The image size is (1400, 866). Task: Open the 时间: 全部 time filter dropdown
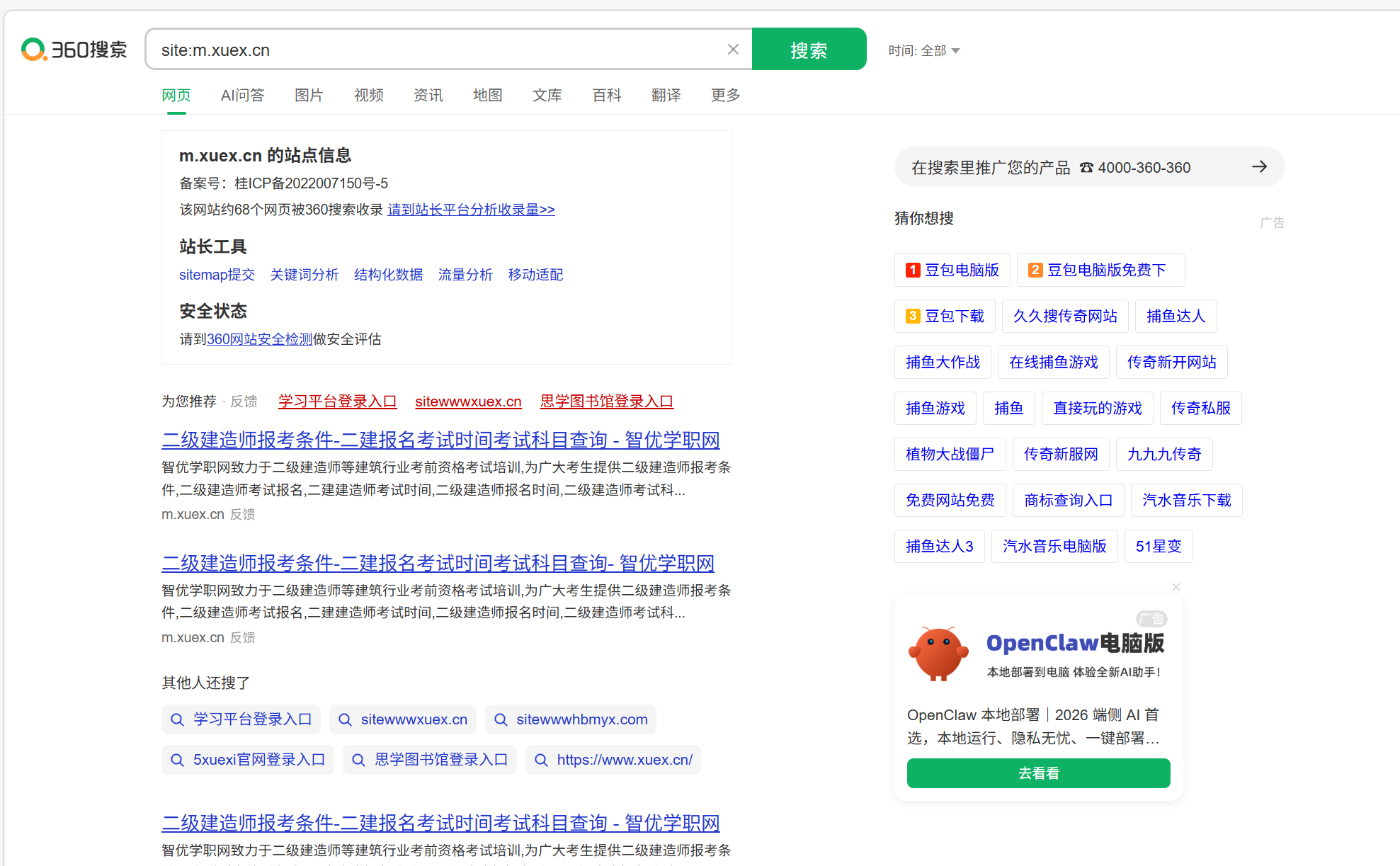pyautogui.click(x=924, y=50)
